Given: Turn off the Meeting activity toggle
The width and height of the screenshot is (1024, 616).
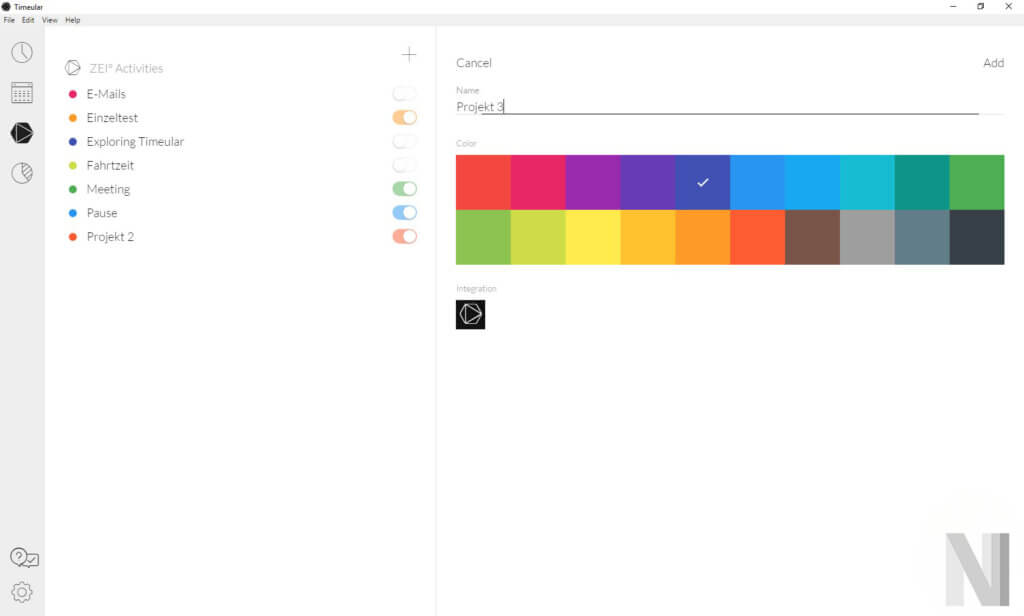Looking at the screenshot, I should [x=404, y=189].
